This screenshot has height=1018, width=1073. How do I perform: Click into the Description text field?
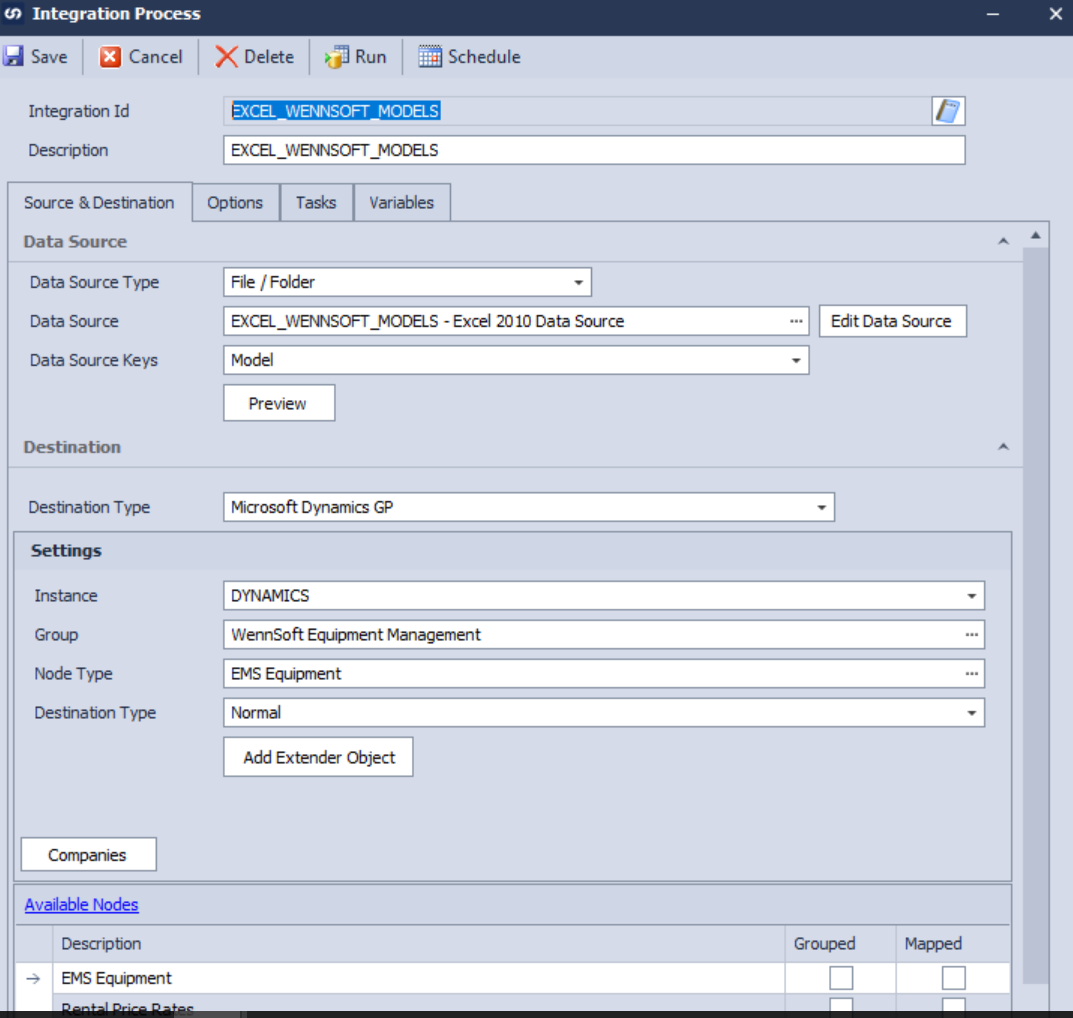point(594,150)
